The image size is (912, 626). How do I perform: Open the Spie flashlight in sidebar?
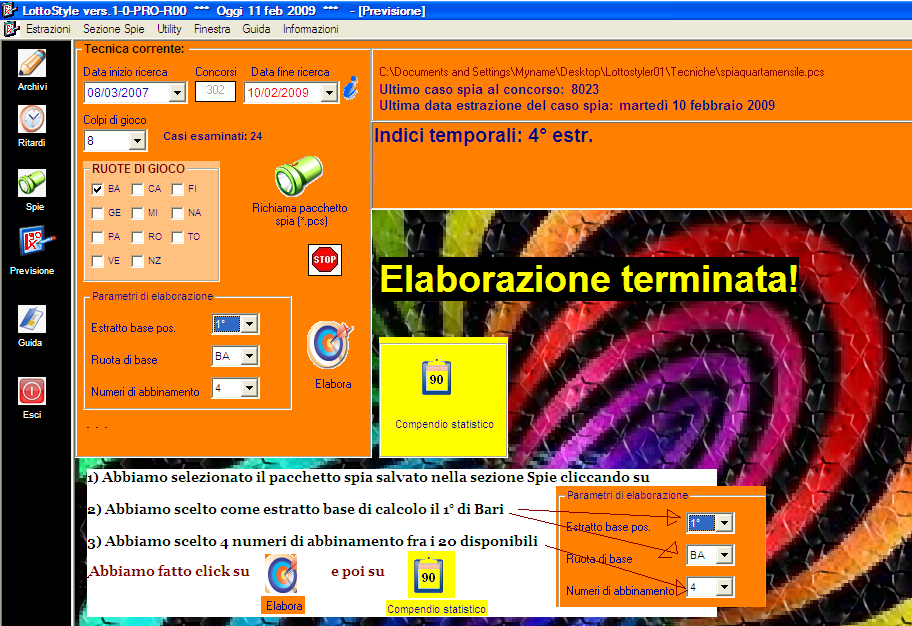[32, 183]
